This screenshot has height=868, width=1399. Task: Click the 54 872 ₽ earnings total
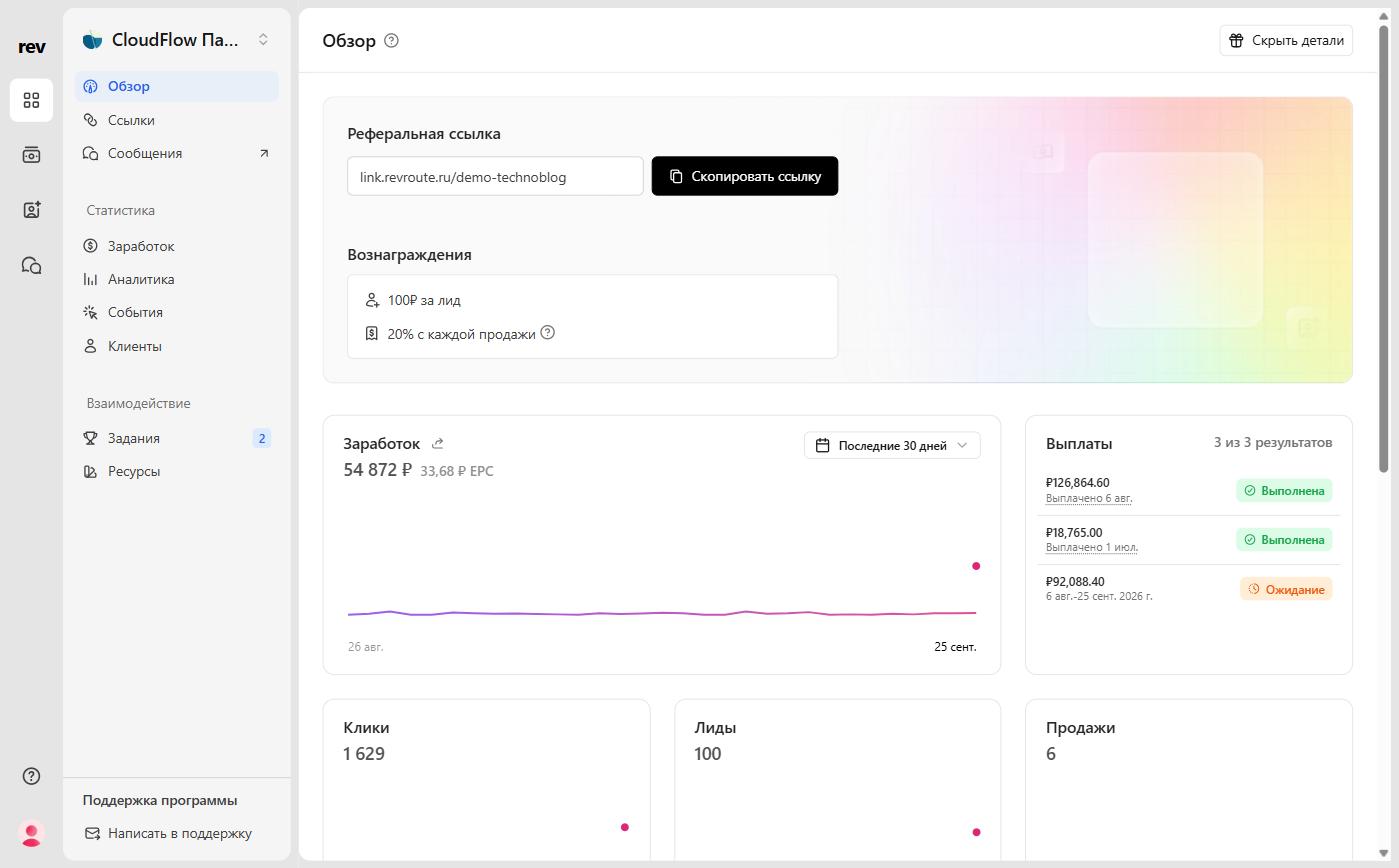pyautogui.click(x=377, y=470)
